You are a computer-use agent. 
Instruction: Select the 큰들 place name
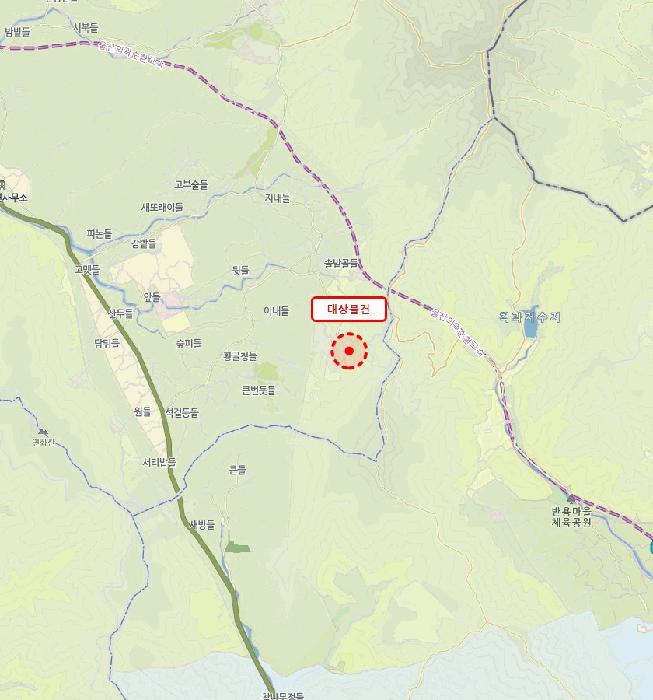tap(237, 469)
